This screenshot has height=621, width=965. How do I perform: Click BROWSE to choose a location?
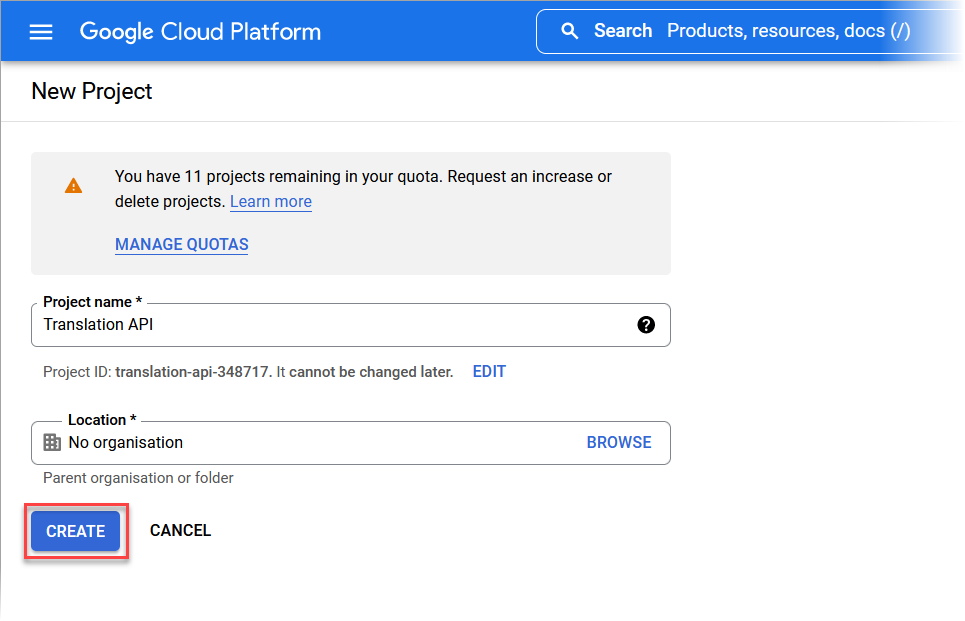tap(619, 442)
